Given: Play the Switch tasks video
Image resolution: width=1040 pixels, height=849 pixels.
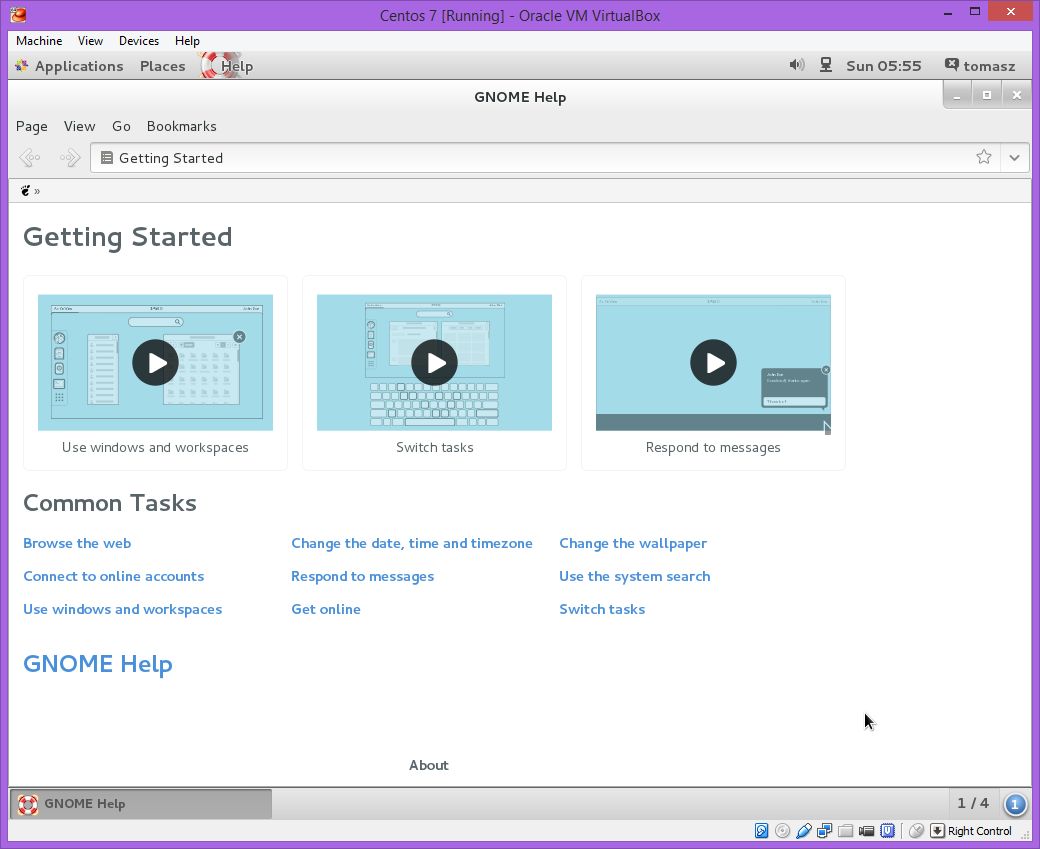Looking at the screenshot, I should 434,363.
